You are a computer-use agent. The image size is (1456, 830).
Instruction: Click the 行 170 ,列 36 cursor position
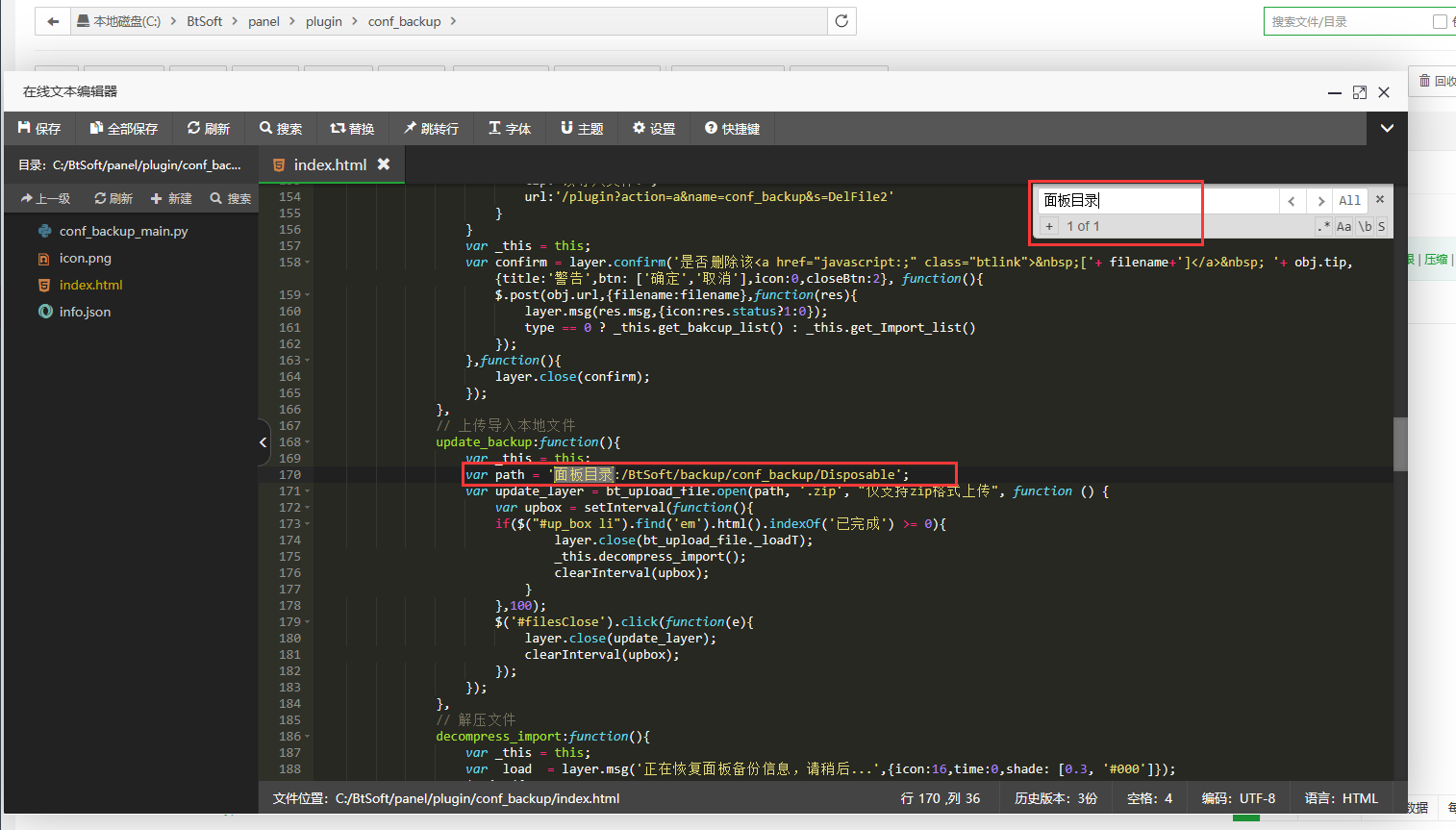[x=941, y=798]
